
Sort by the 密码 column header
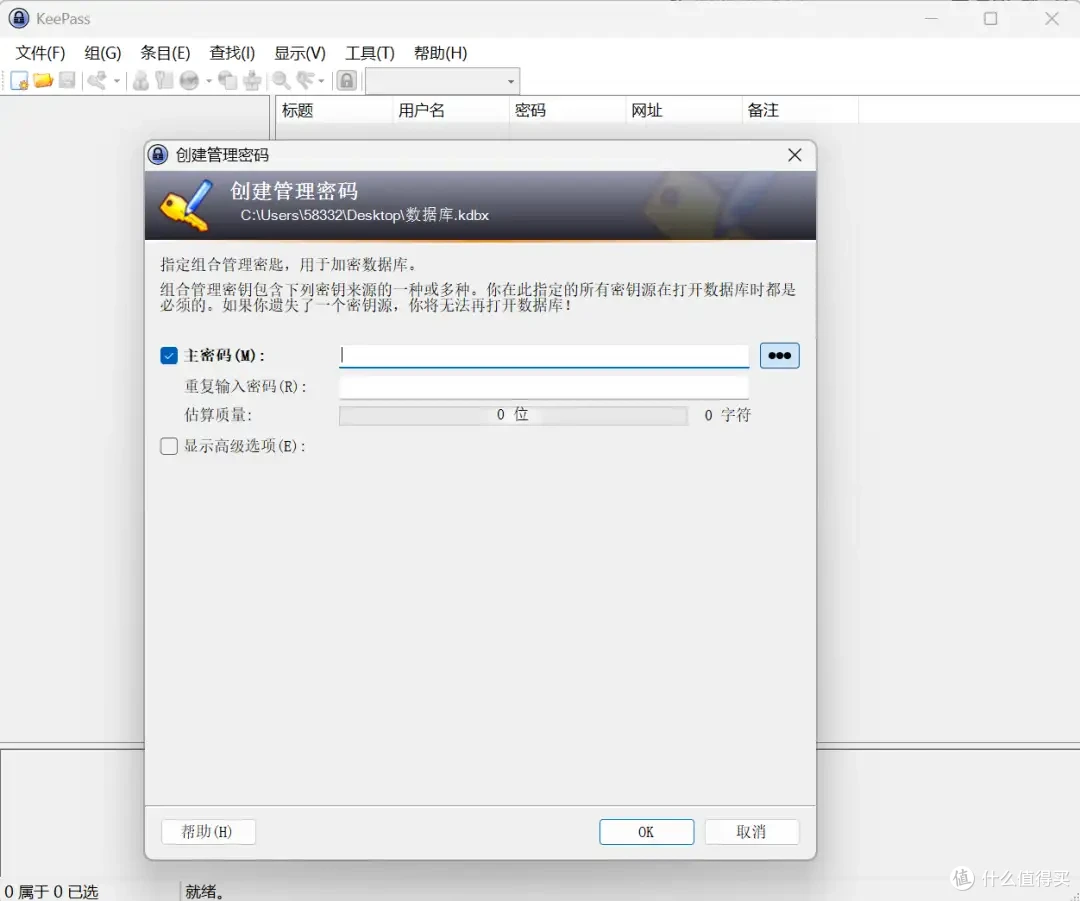point(568,110)
